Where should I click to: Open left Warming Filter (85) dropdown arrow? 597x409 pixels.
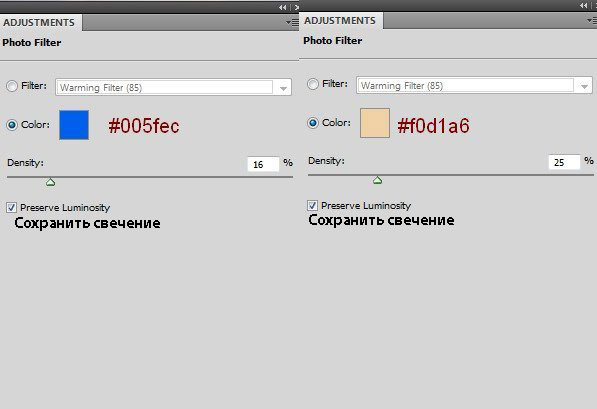tap(283, 88)
